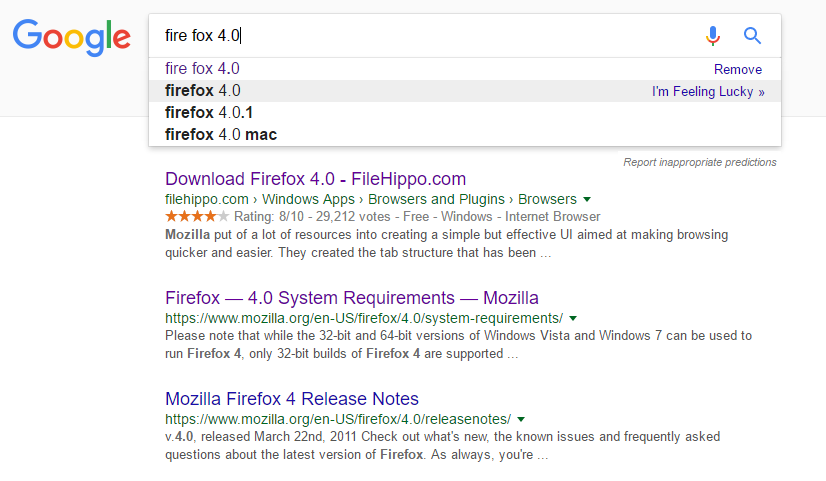The height and width of the screenshot is (481, 826).
Task: Expand the dropdown arrow next to releasenotes URL
Action: click(x=521, y=419)
